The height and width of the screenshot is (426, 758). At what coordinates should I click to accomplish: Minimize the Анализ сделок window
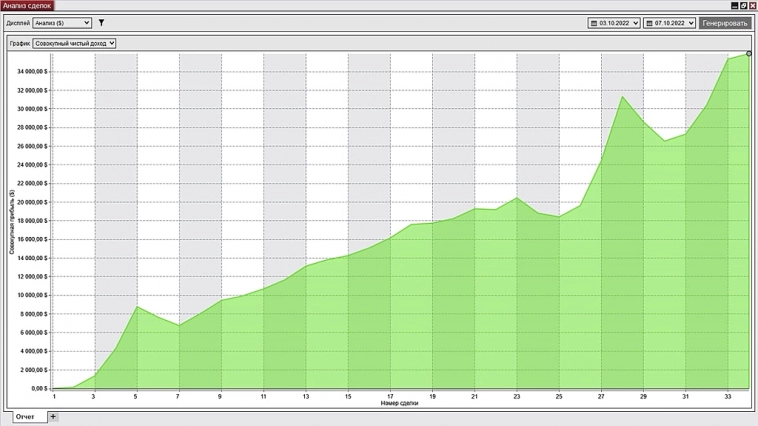(732, 5)
